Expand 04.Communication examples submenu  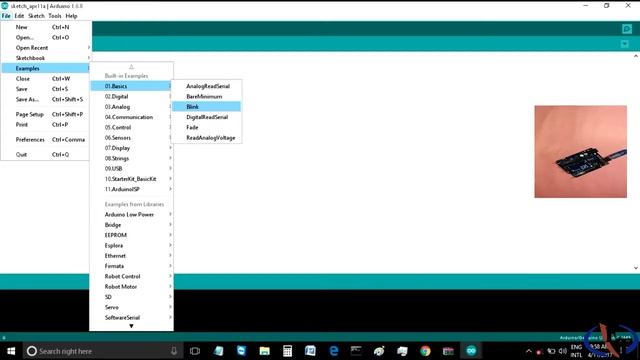tap(131, 117)
